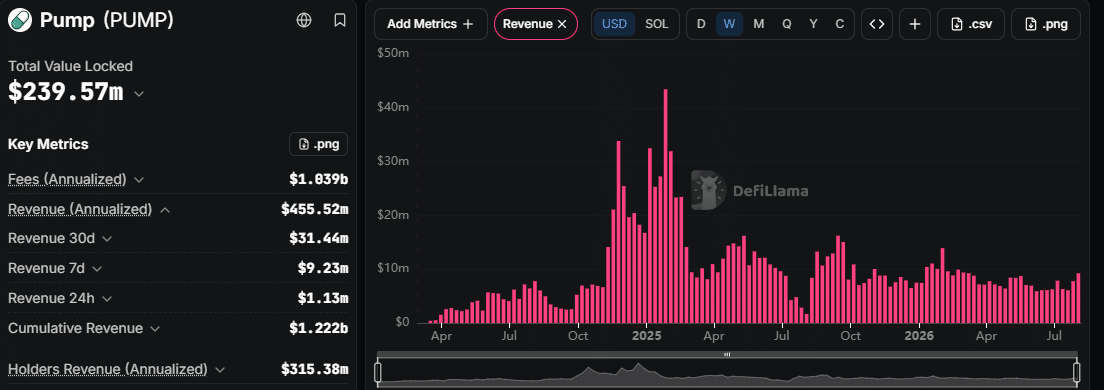Select yearly Y interval

click(x=813, y=24)
